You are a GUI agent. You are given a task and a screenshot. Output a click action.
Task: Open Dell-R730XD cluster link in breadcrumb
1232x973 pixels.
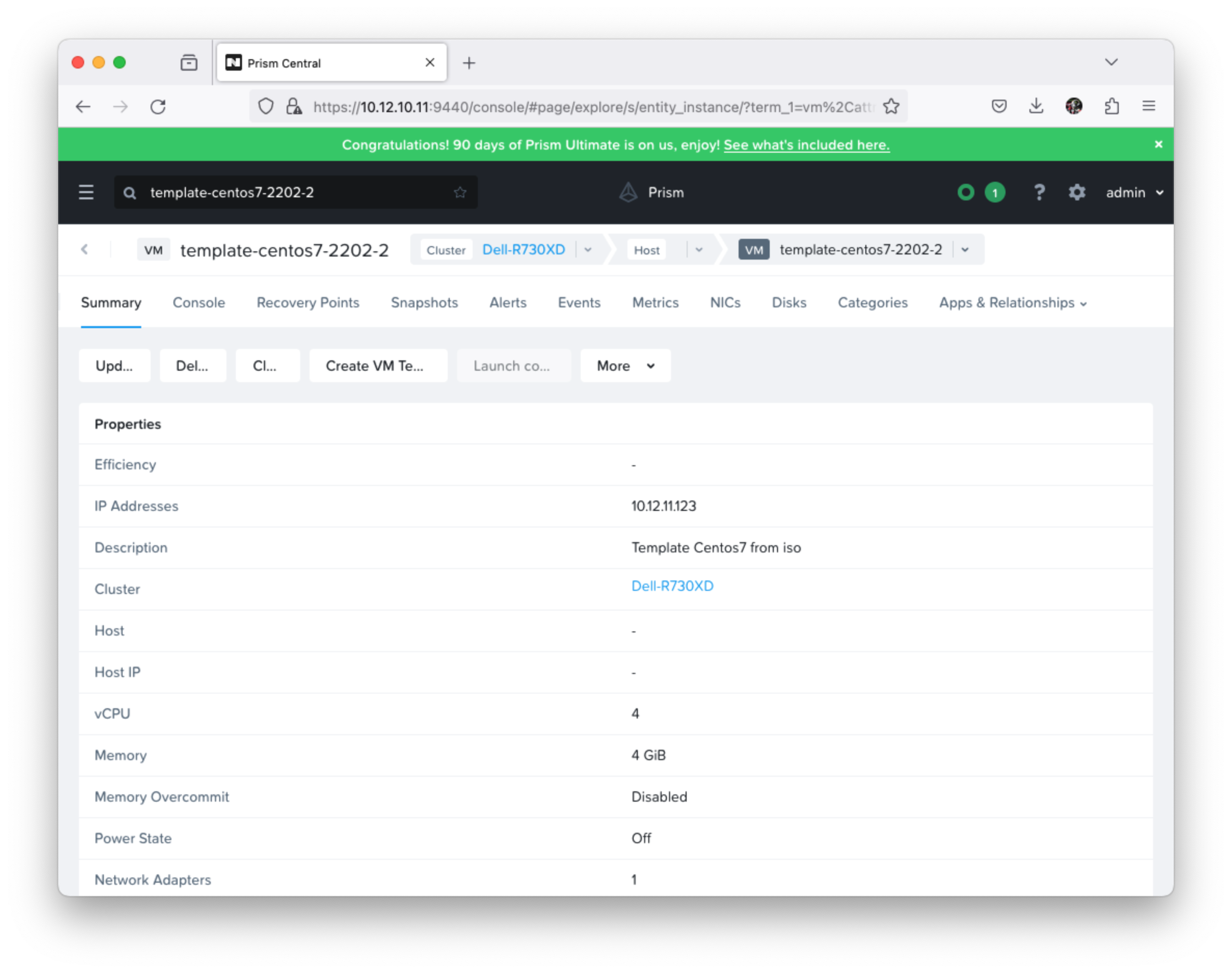click(x=524, y=250)
